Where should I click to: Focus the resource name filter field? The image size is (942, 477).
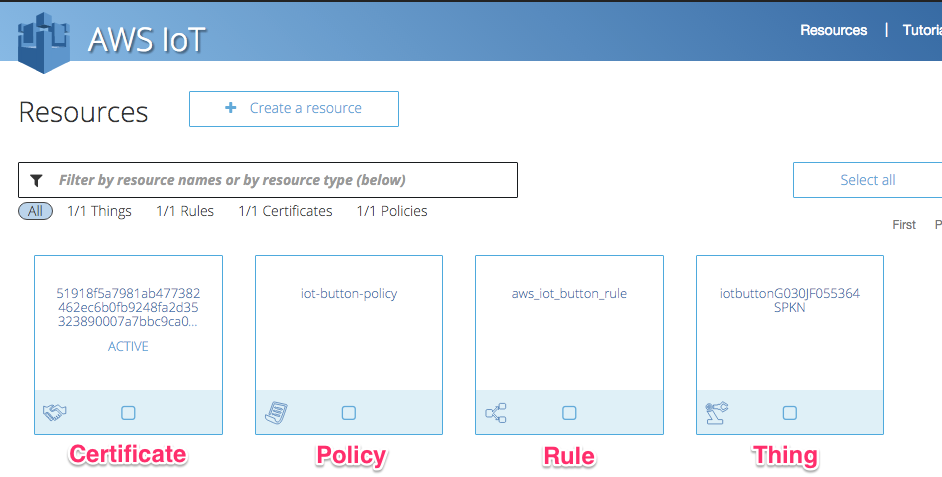tap(280, 180)
